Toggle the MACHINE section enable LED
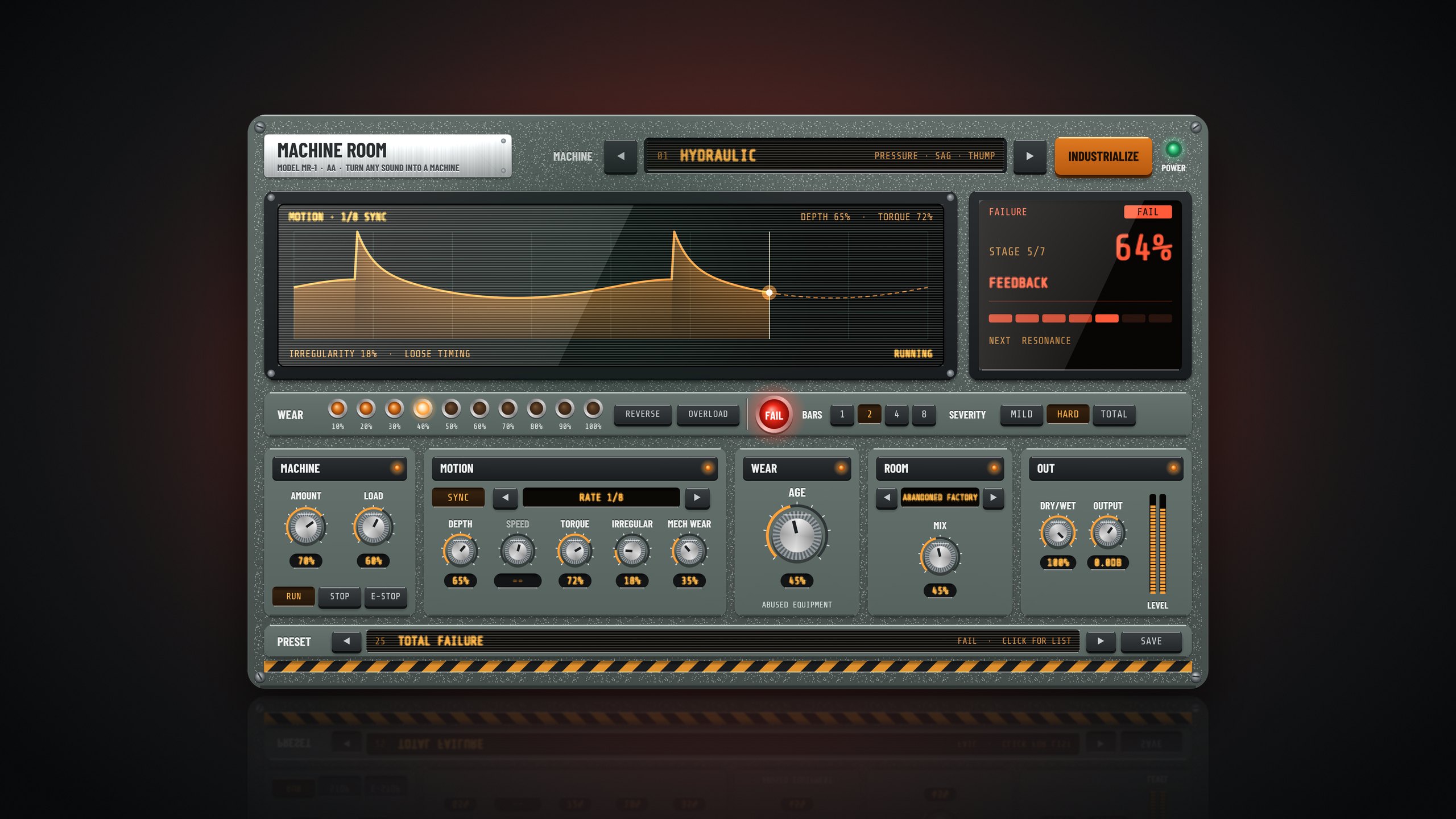The image size is (1456, 819). (397, 468)
